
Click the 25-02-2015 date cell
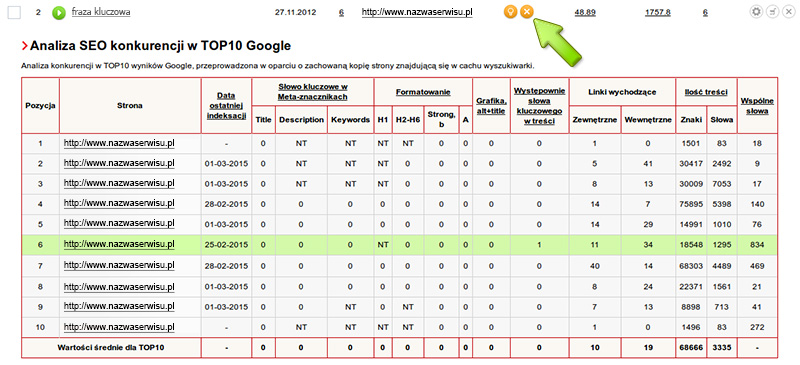tap(227, 245)
